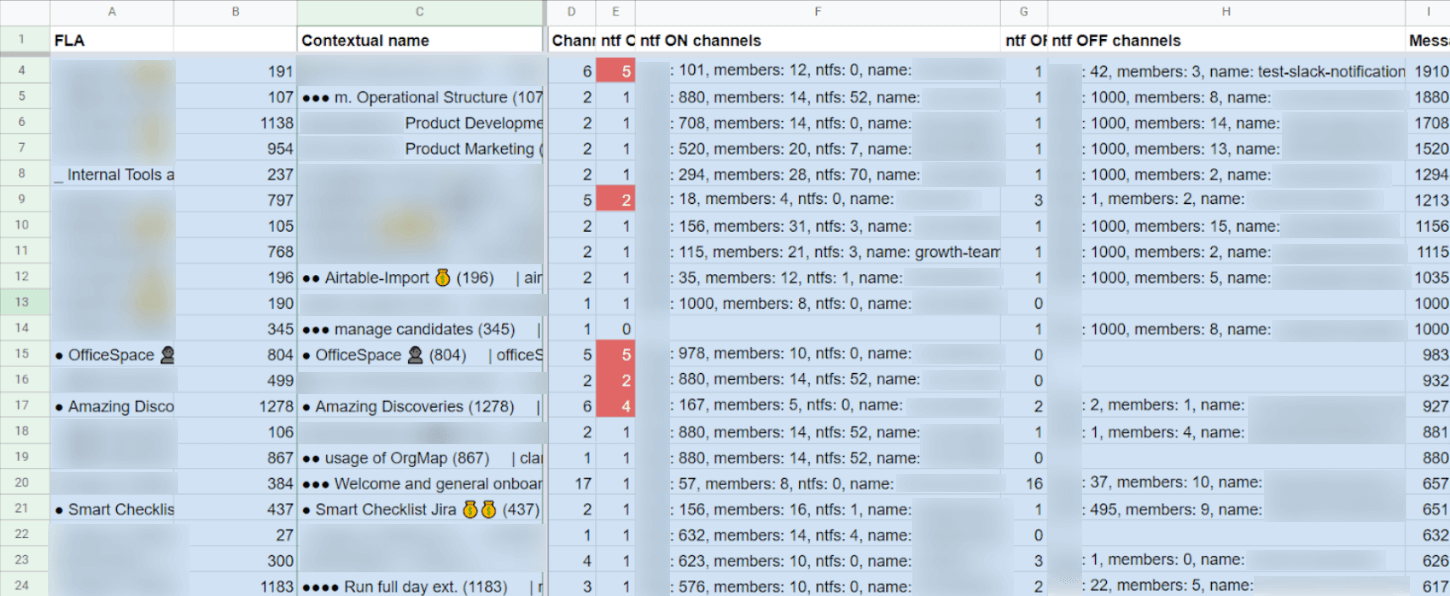Select column A header
Screen dimensions: 1450x596
click(x=111, y=12)
